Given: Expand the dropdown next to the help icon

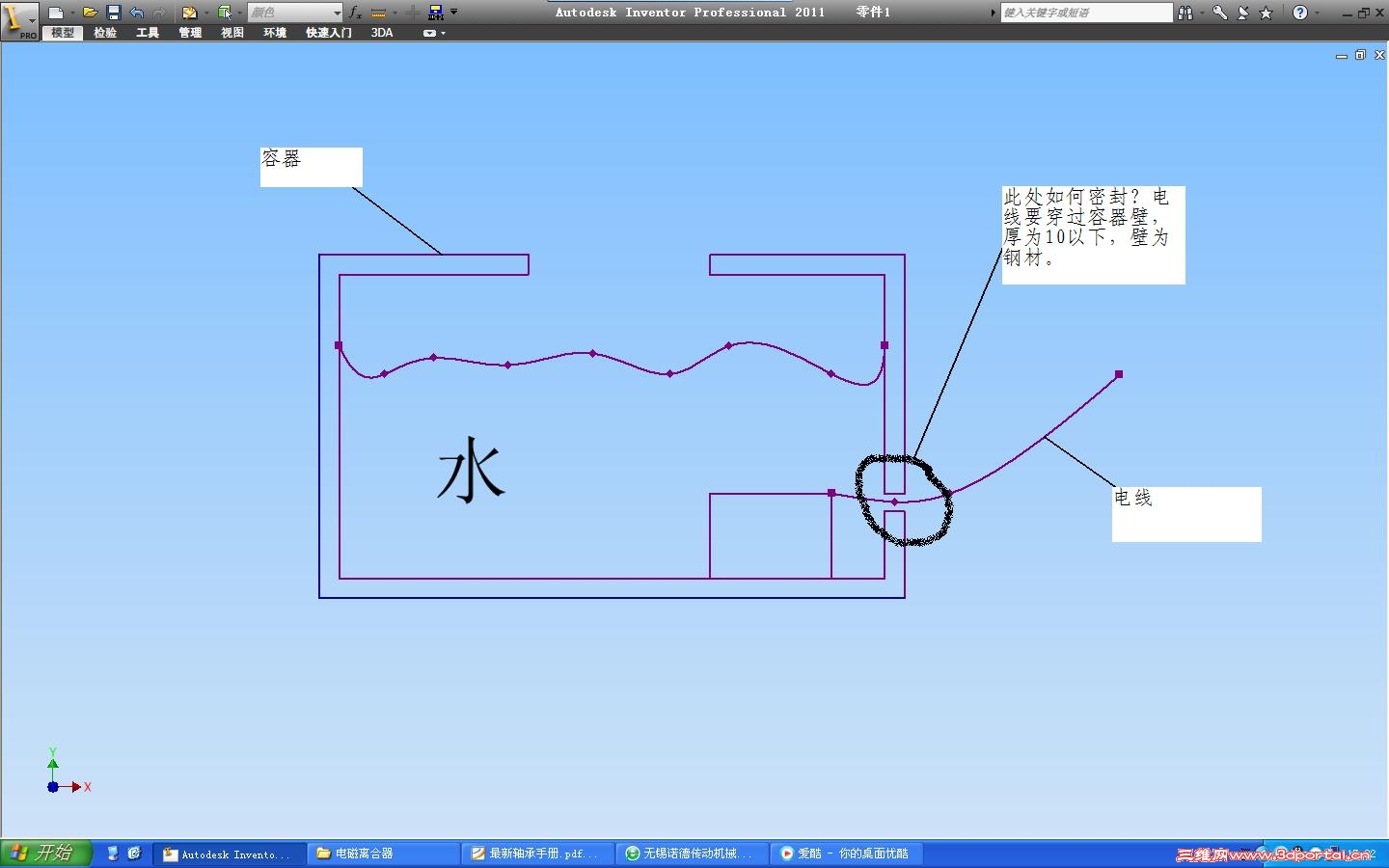Looking at the screenshot, I should [1317, 13].
